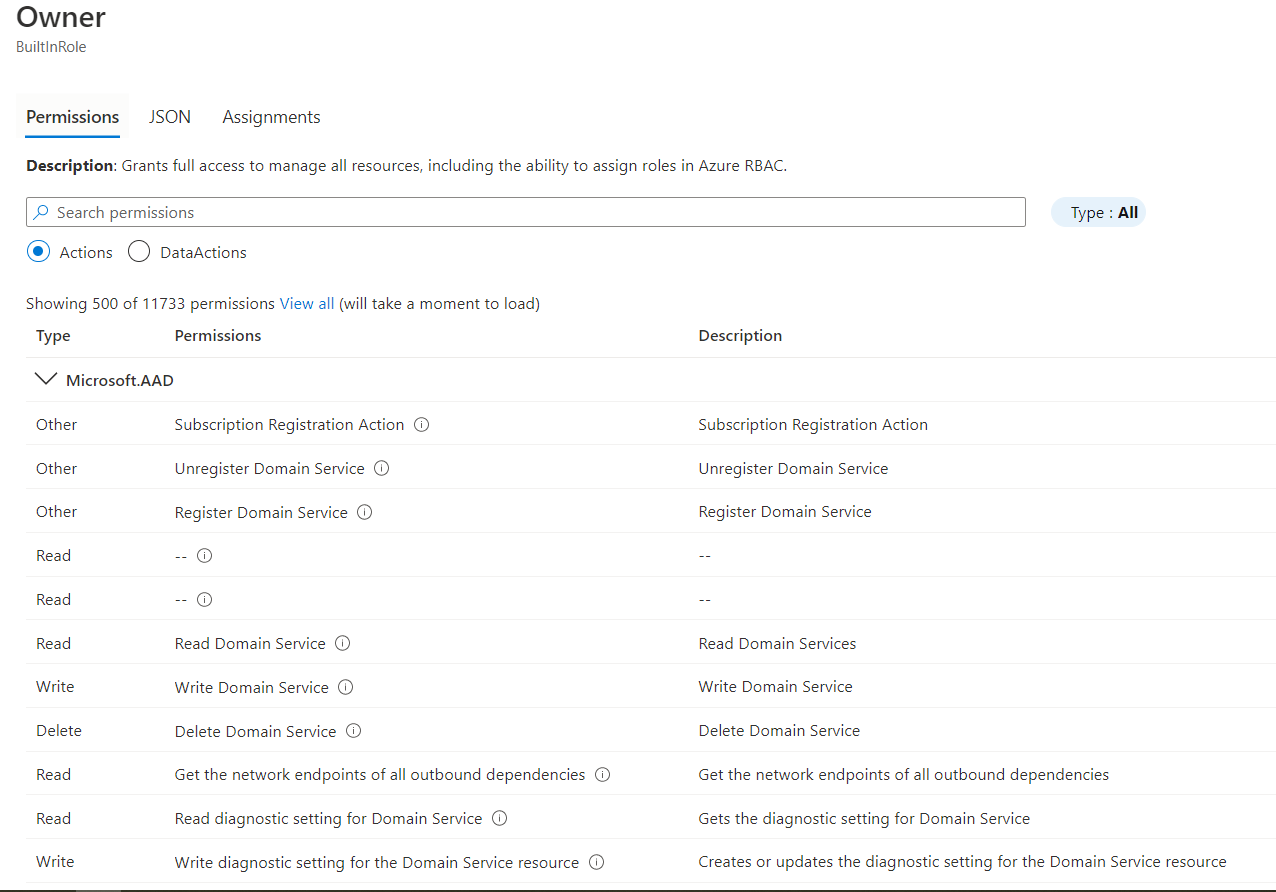The image size is (1276, 892).
Task: Go to the Assignments tab
Action: (x=271, y=117)
